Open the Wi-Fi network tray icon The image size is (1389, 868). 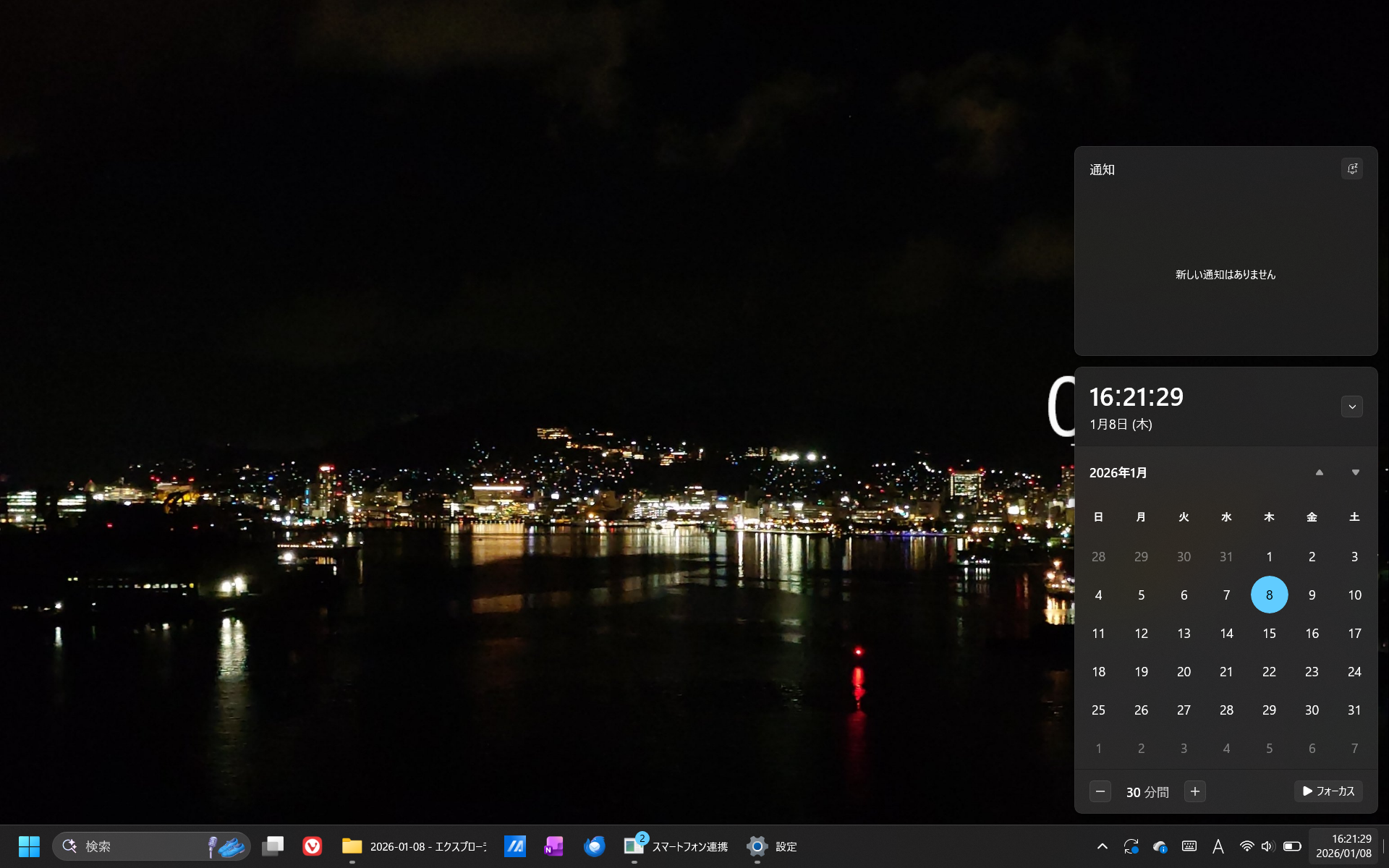coord(1246,846)
